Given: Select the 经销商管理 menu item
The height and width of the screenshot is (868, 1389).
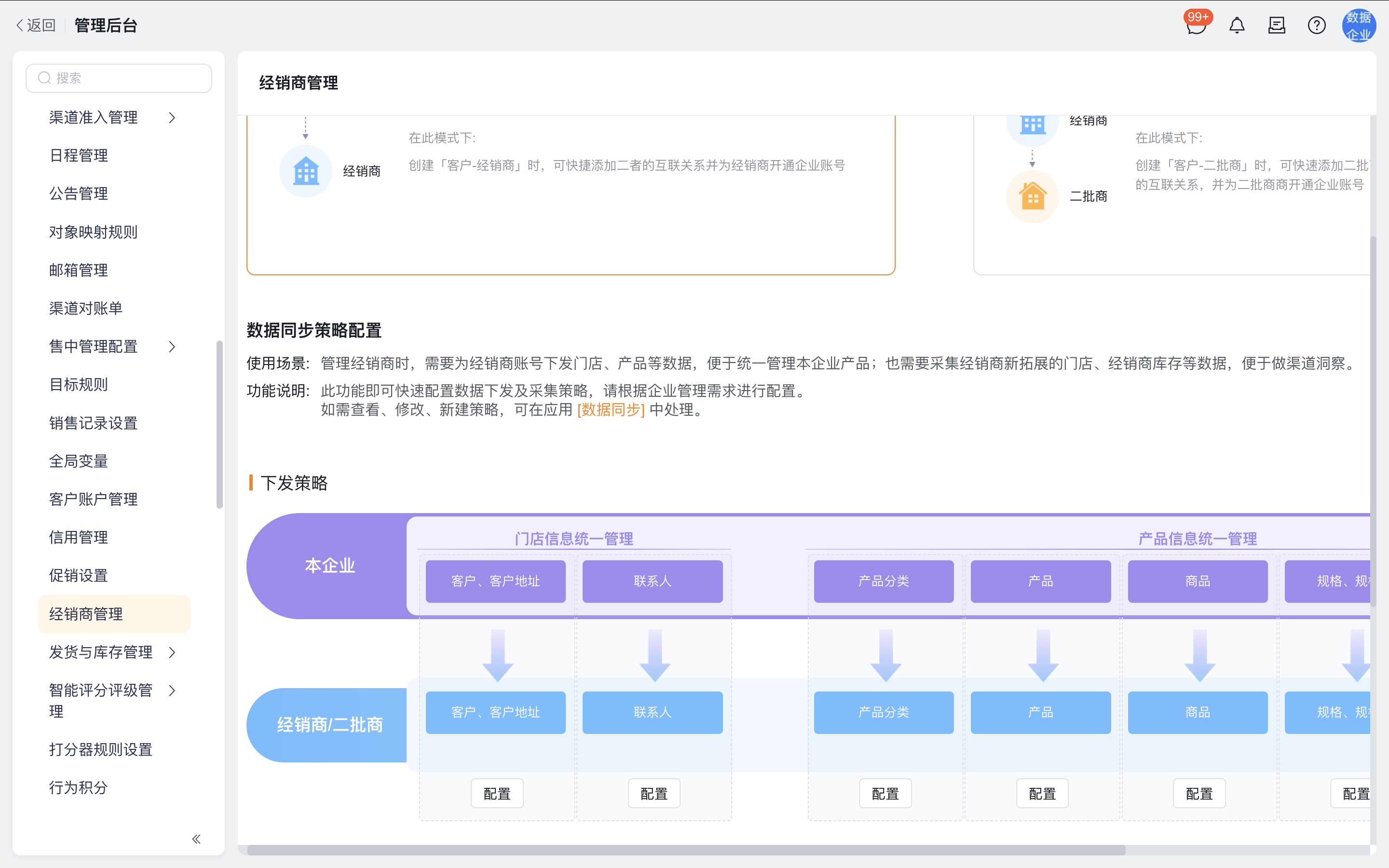Looking at the screenshot, I should (x=114, y=614).
